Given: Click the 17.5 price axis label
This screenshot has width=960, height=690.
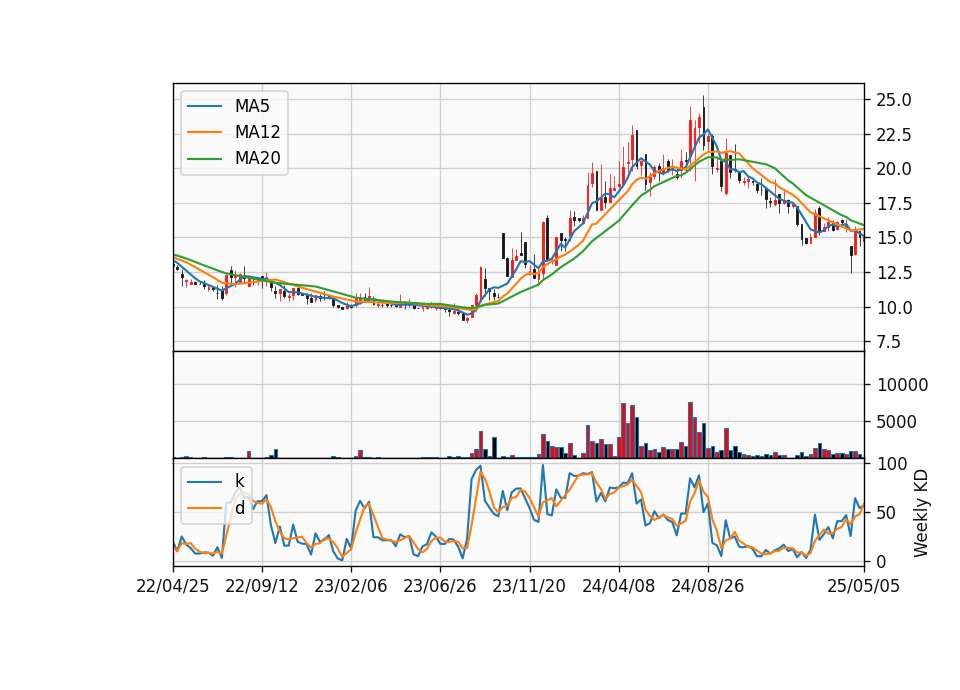Looking at the screenshot, I should point(894,204).
